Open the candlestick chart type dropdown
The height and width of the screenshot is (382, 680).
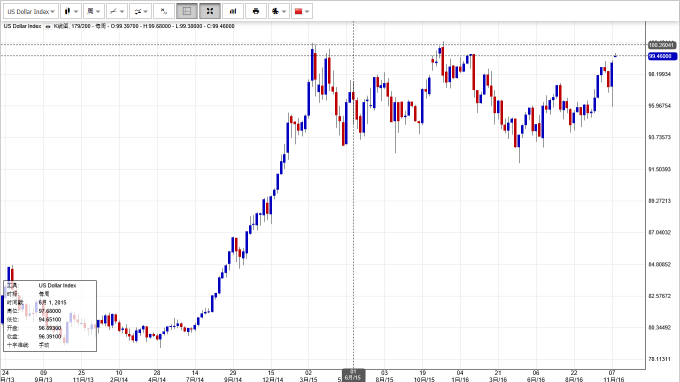[71, 11]
